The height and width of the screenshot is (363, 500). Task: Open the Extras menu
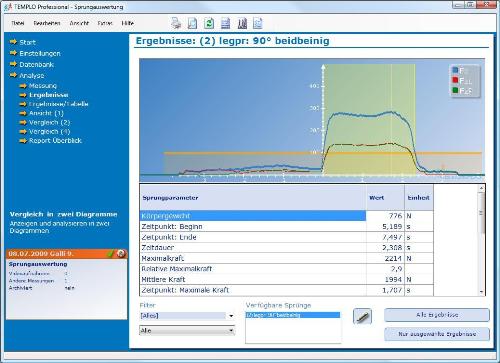click(105, 23)
